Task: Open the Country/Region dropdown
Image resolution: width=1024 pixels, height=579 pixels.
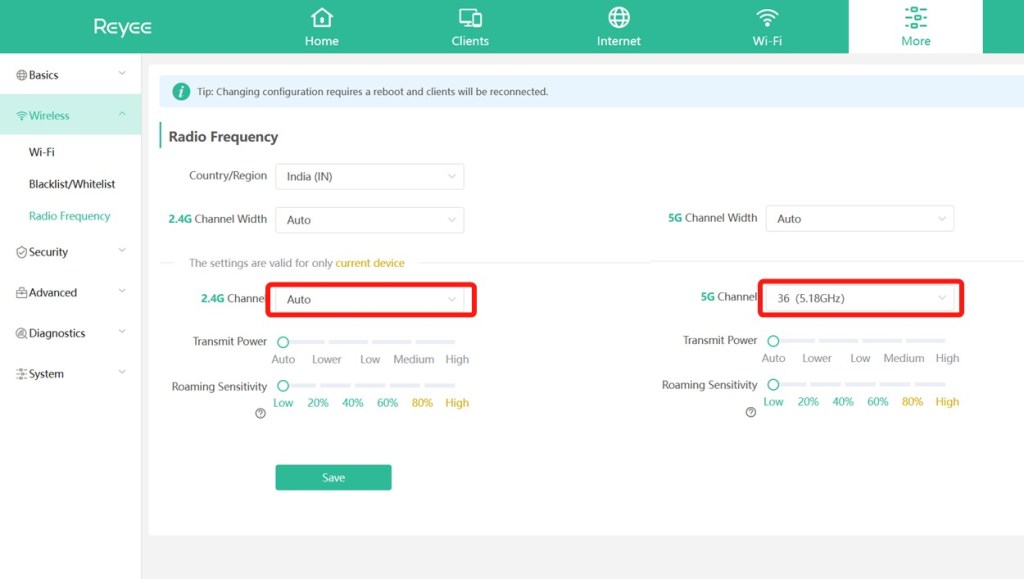Action: tap(370, 176)
